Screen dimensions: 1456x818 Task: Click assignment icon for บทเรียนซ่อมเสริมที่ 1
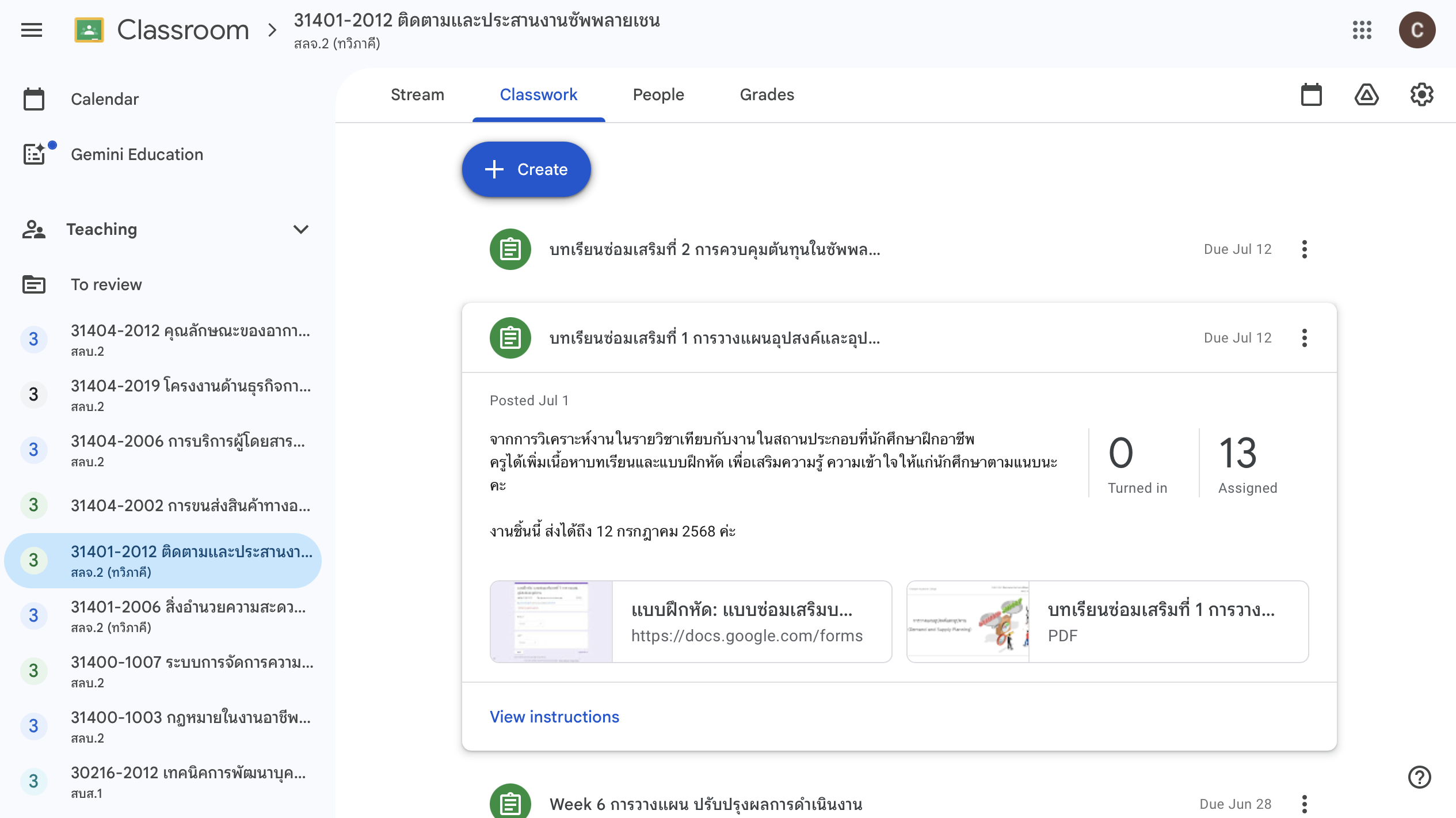[x=510, y=338]
